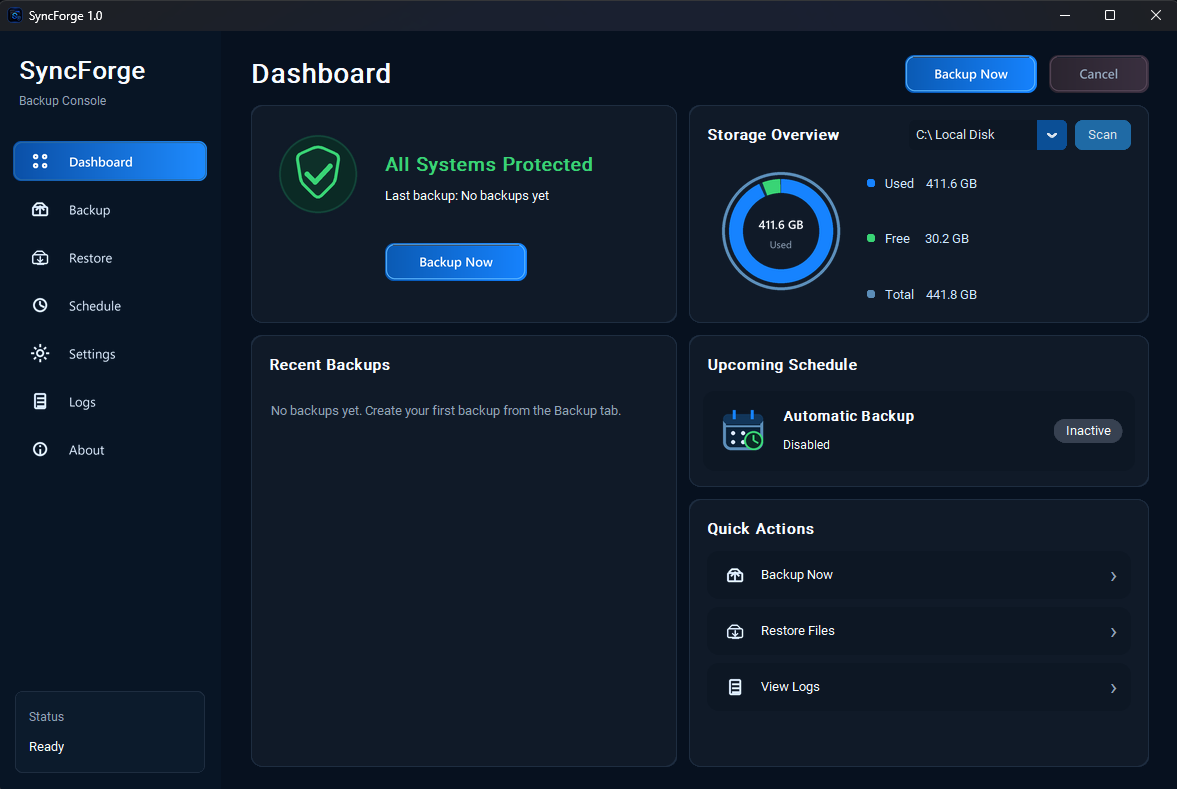This screenshot has height=789, width=1177.
Task: Click the Dashboard grid icon in sidebar
Action: (x=40, y=161)
